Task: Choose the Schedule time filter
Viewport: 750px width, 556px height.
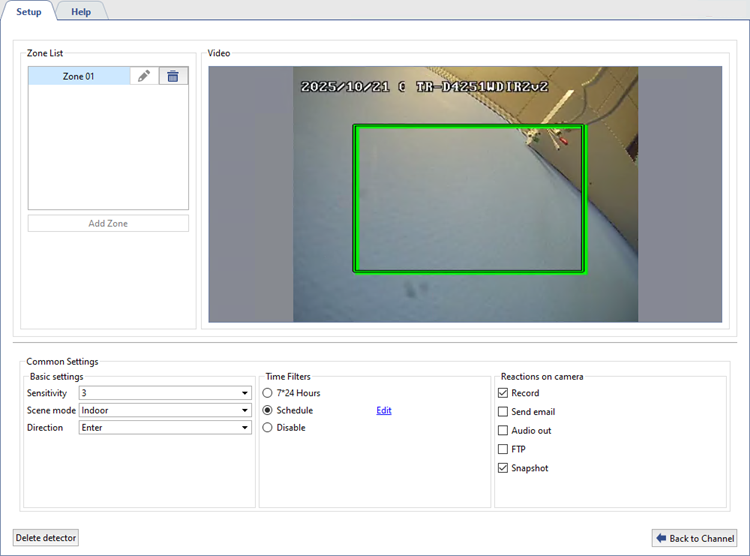Action: pos(267,410)
